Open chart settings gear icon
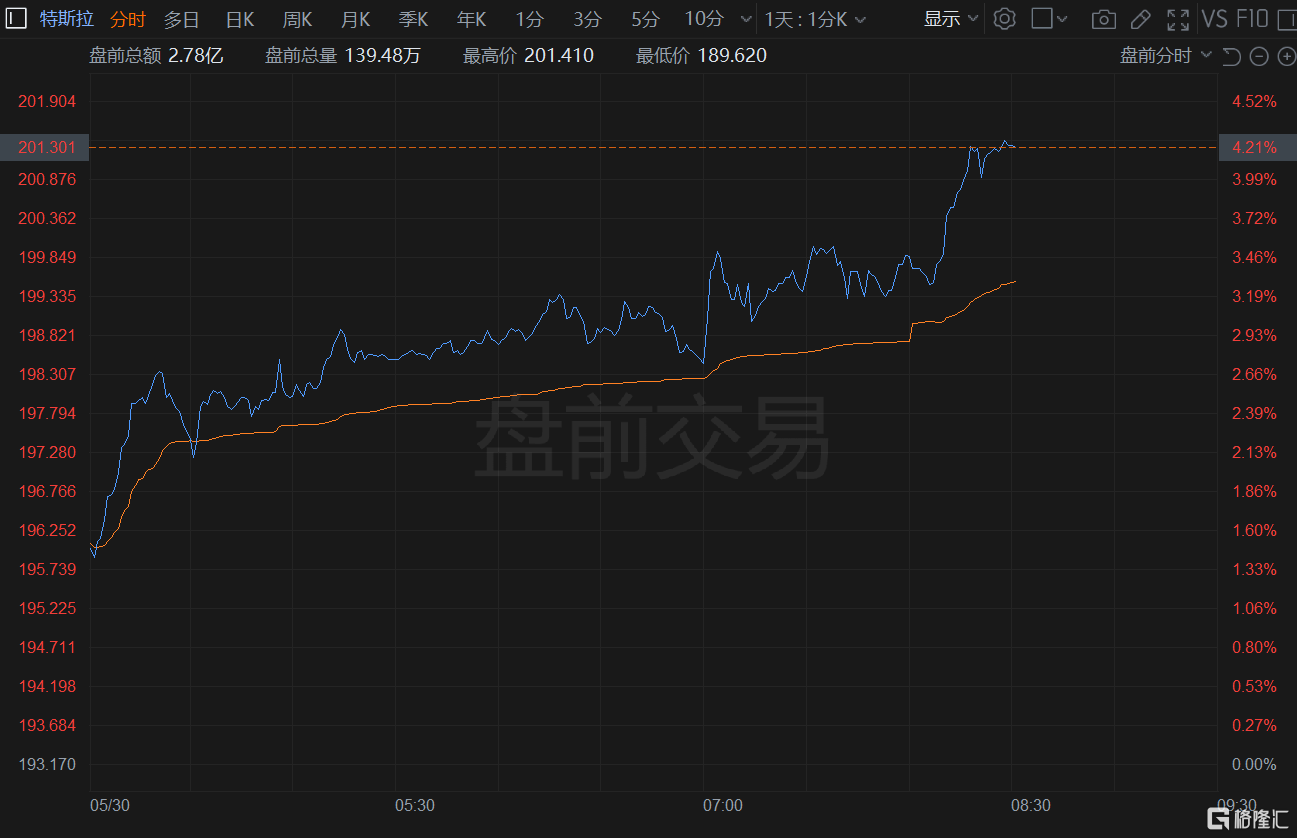 pos(1004,18)
